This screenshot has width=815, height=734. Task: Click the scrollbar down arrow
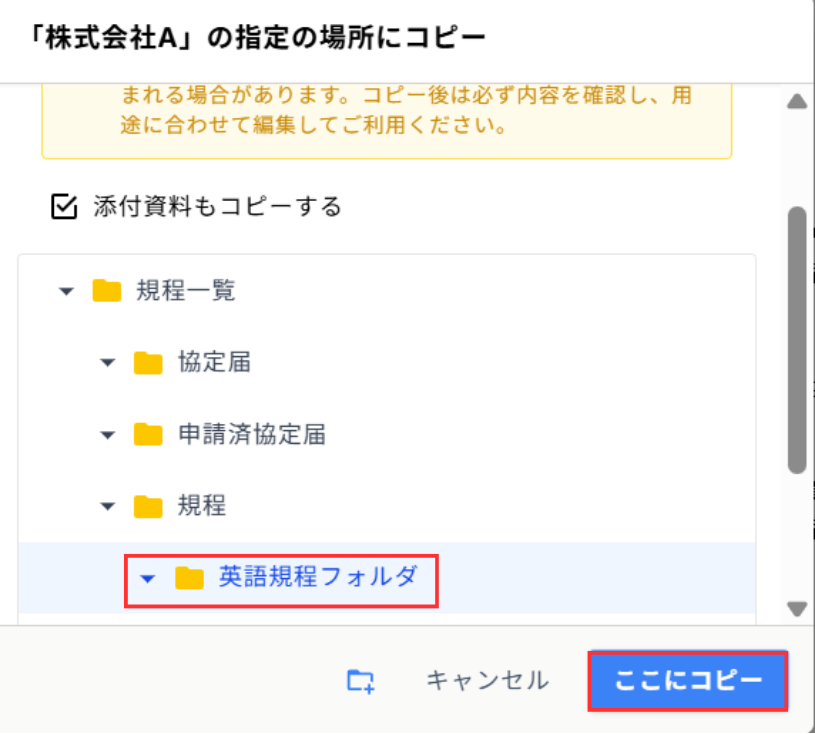797,608
